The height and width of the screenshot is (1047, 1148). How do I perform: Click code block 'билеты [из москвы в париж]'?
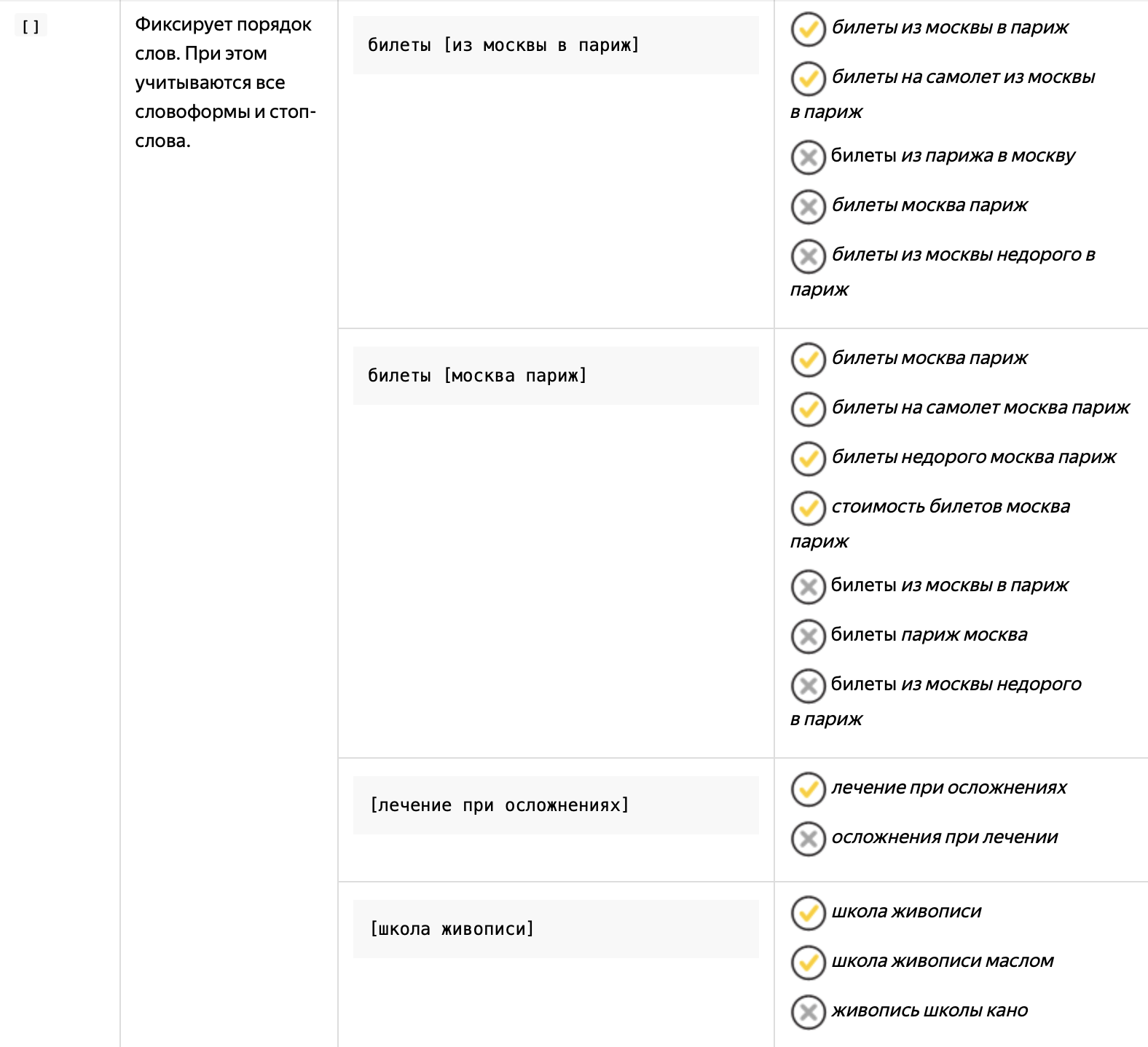pyautogui.click(x=556, y=45)
